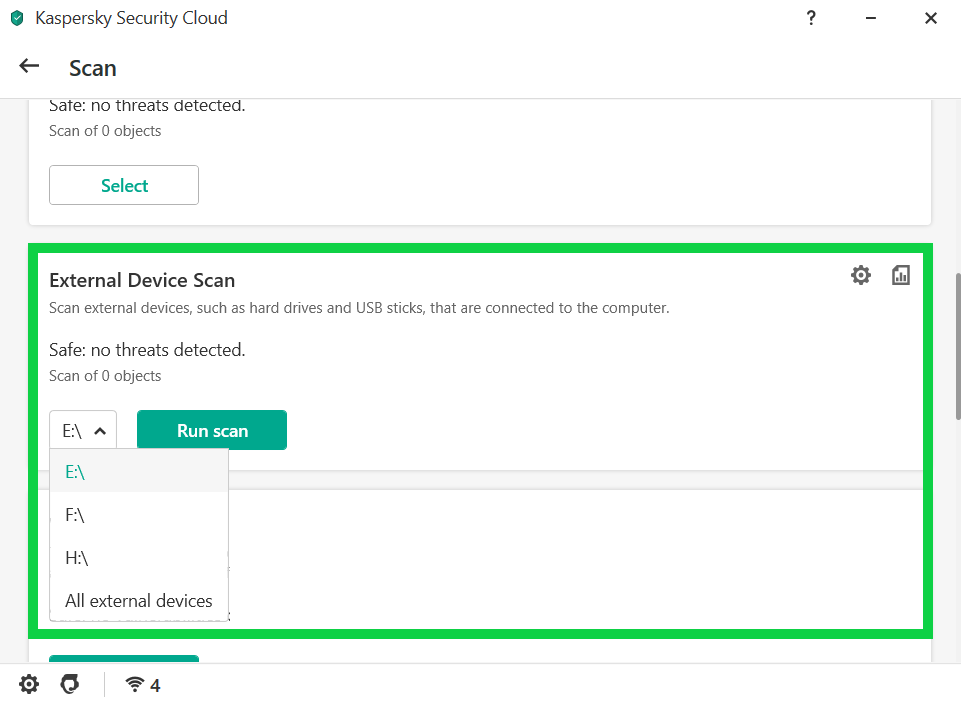Viewport: 961px width, 704px height.
Task: Click the Wi-Fi devices icon showing 4
Action: coord(142,685)
